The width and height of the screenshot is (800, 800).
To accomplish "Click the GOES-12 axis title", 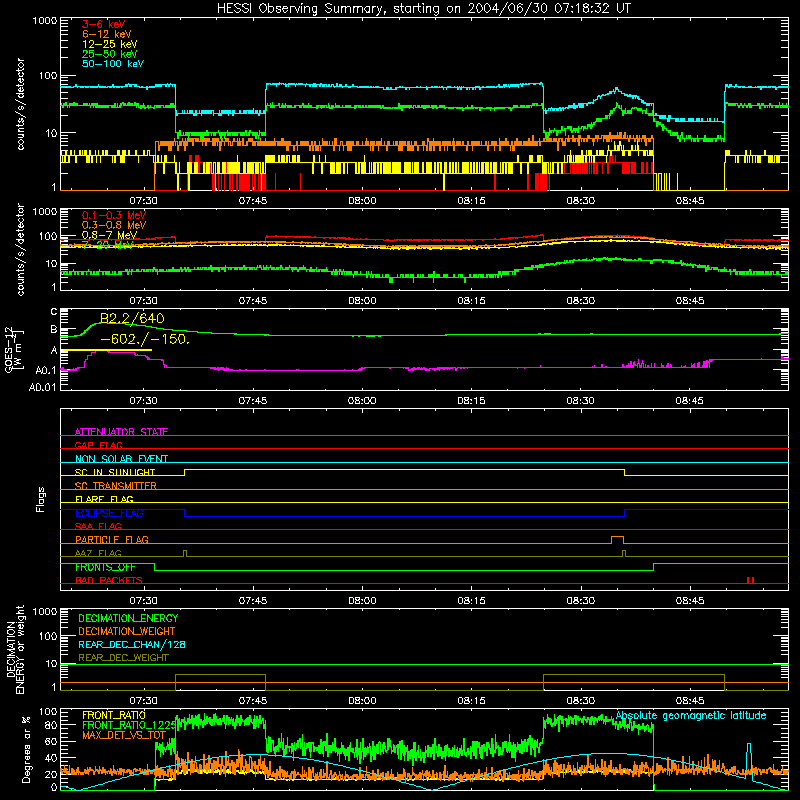I will point(14,350).
